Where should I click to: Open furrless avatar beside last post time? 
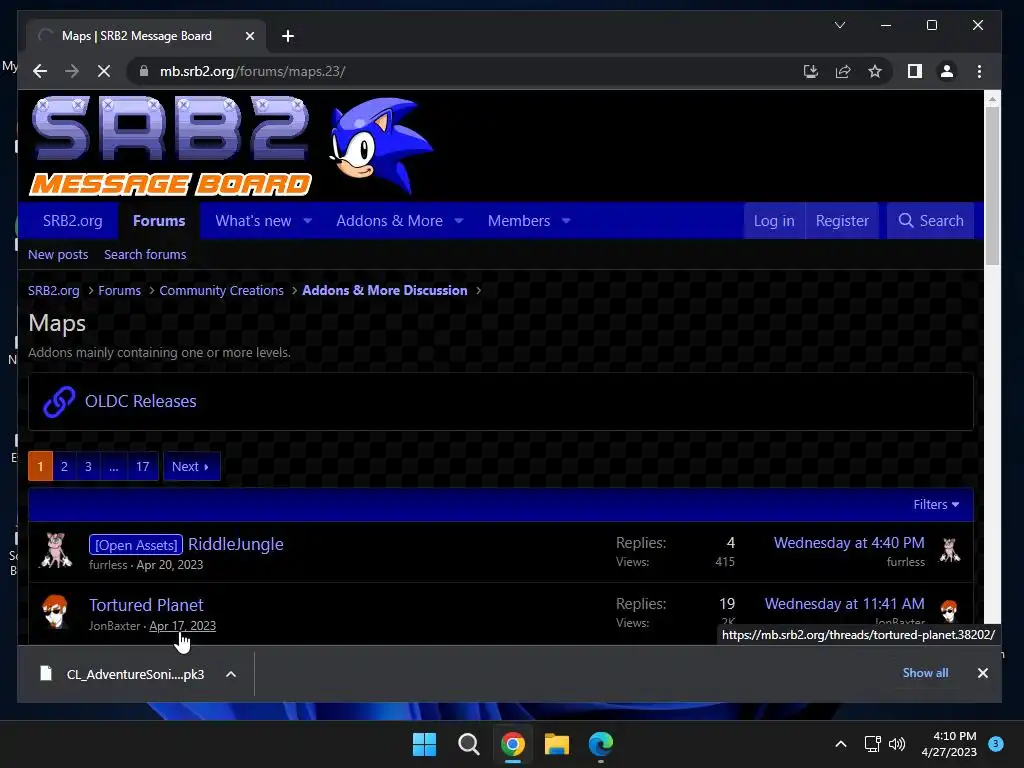(x=950, y=550)
